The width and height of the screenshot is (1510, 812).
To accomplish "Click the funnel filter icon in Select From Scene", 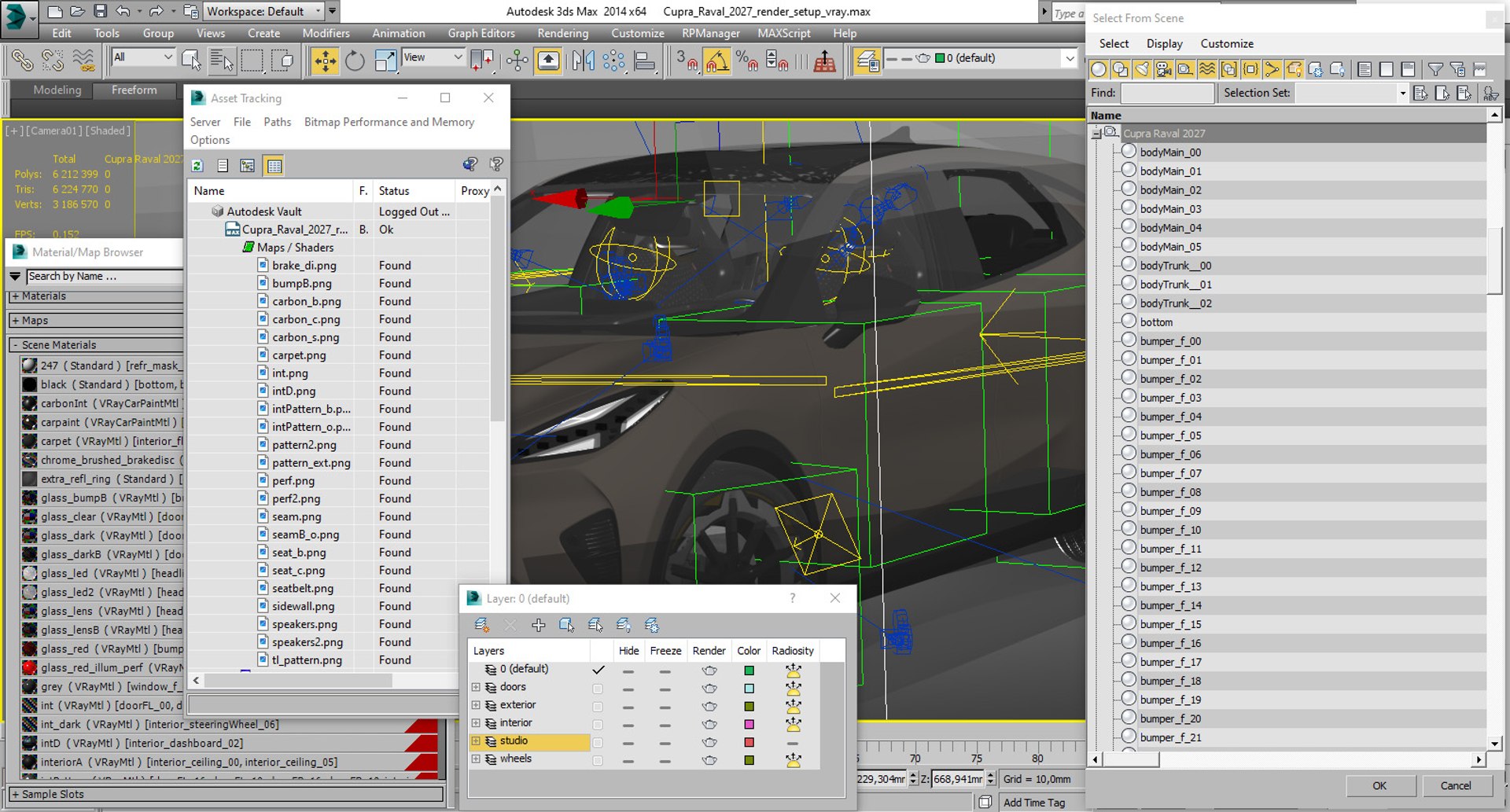I will 1435,69.
